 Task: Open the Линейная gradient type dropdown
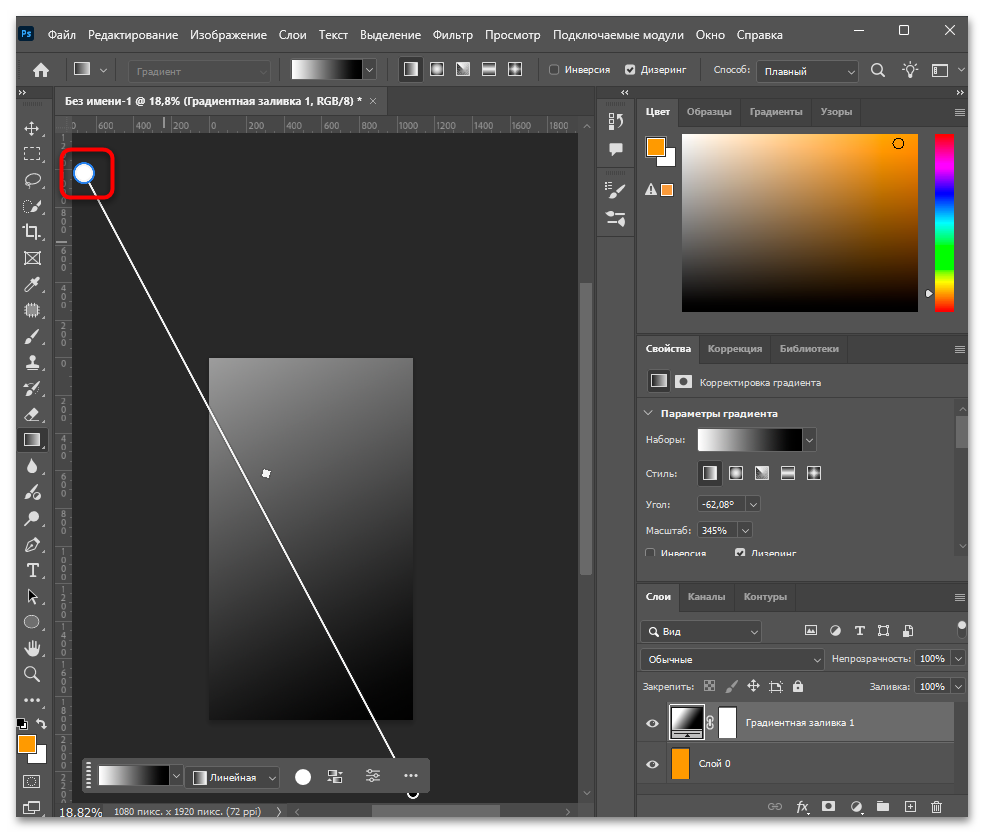[234, 777]
